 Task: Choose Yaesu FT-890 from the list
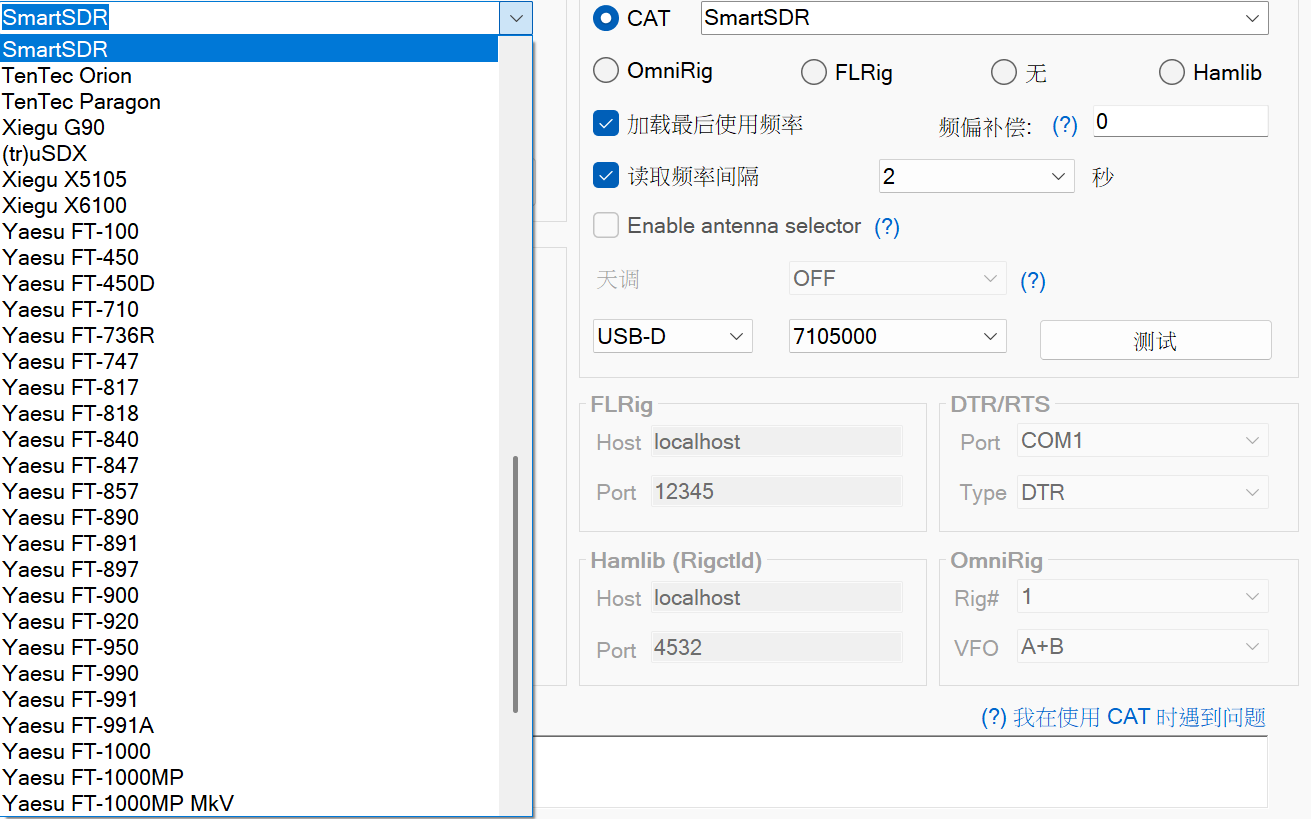tap(249, 517)
